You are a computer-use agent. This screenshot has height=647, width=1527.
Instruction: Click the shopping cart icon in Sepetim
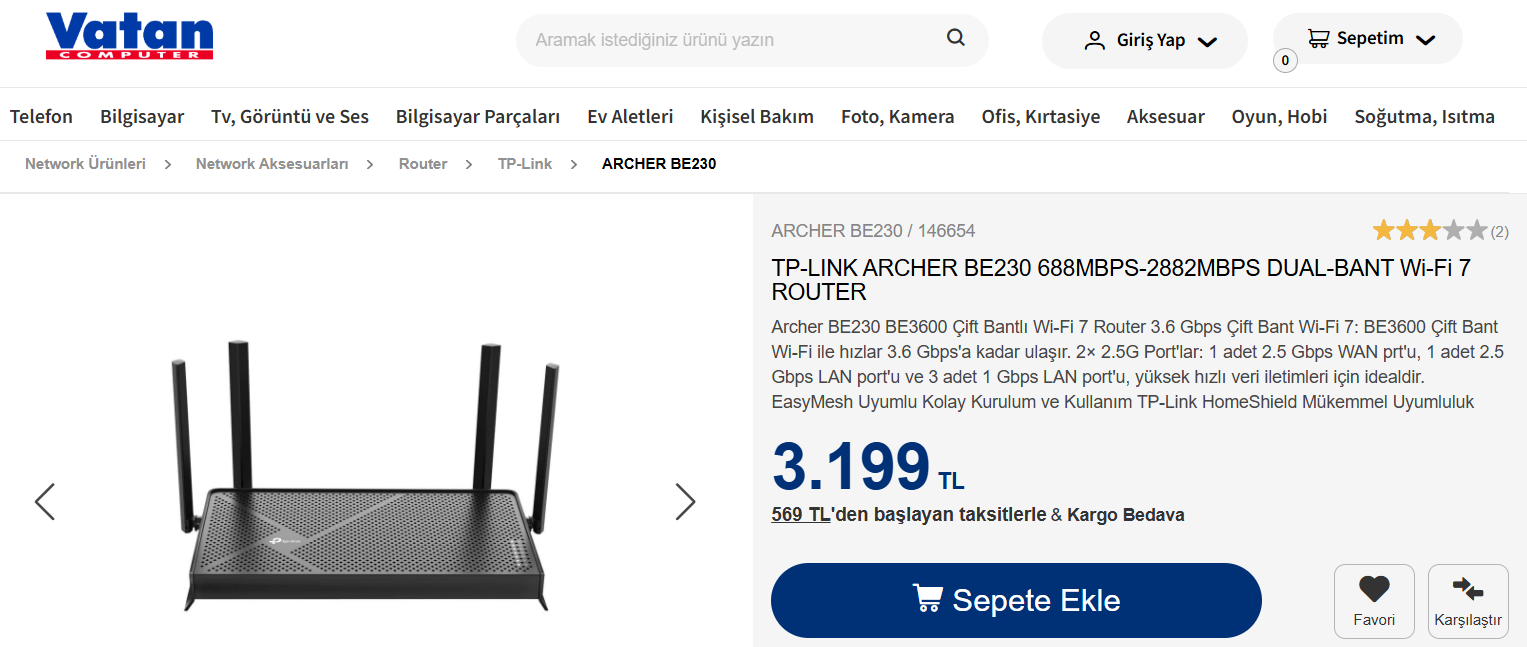1319,39
